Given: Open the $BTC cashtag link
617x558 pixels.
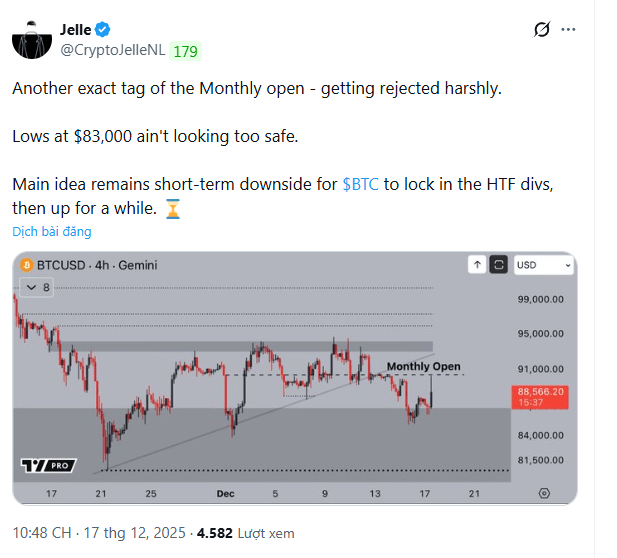Looking at the screenshot, I should 360,185.
